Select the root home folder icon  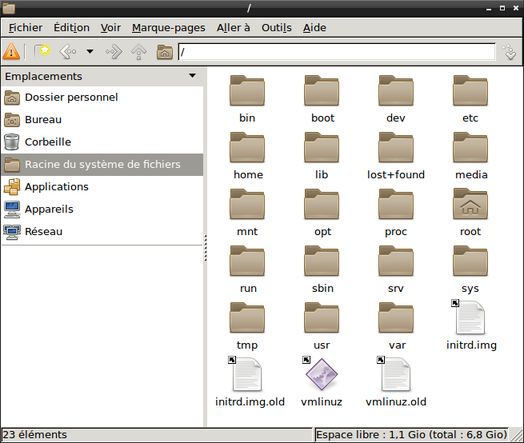pyautogui.click(x=470, y=204)
